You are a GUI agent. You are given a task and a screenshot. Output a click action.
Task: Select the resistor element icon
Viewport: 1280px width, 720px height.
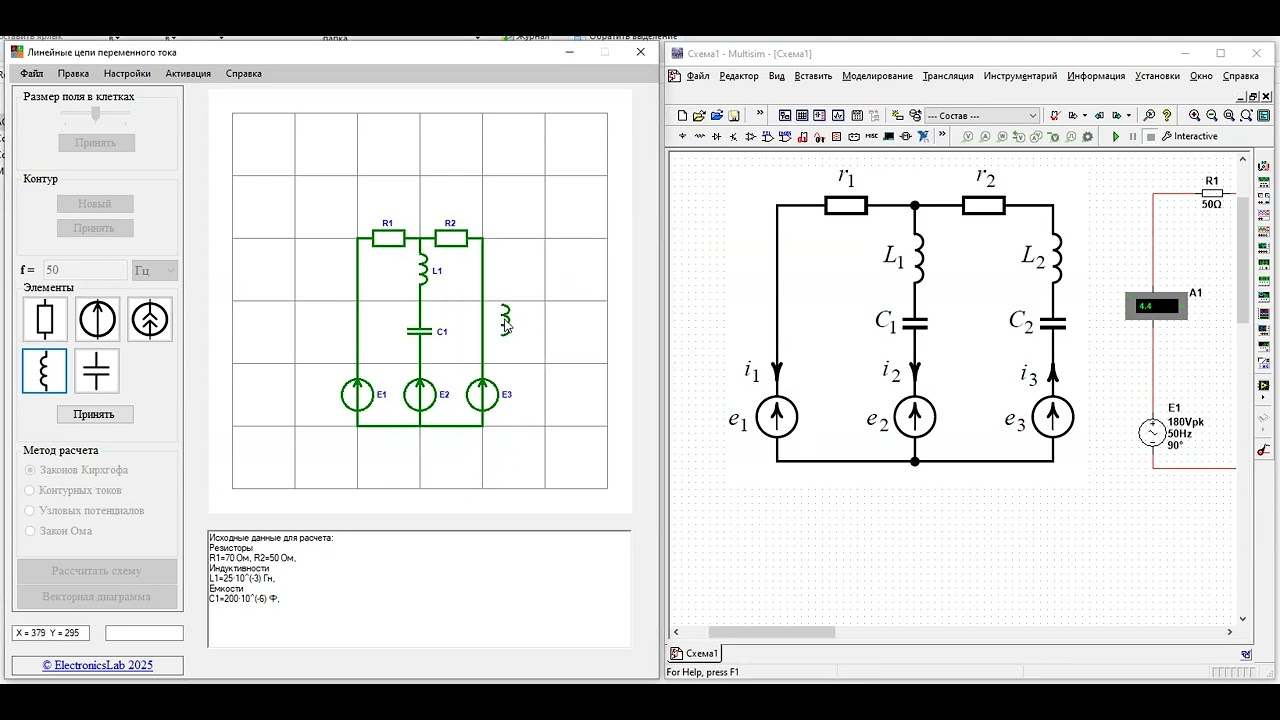click(45, 319)
